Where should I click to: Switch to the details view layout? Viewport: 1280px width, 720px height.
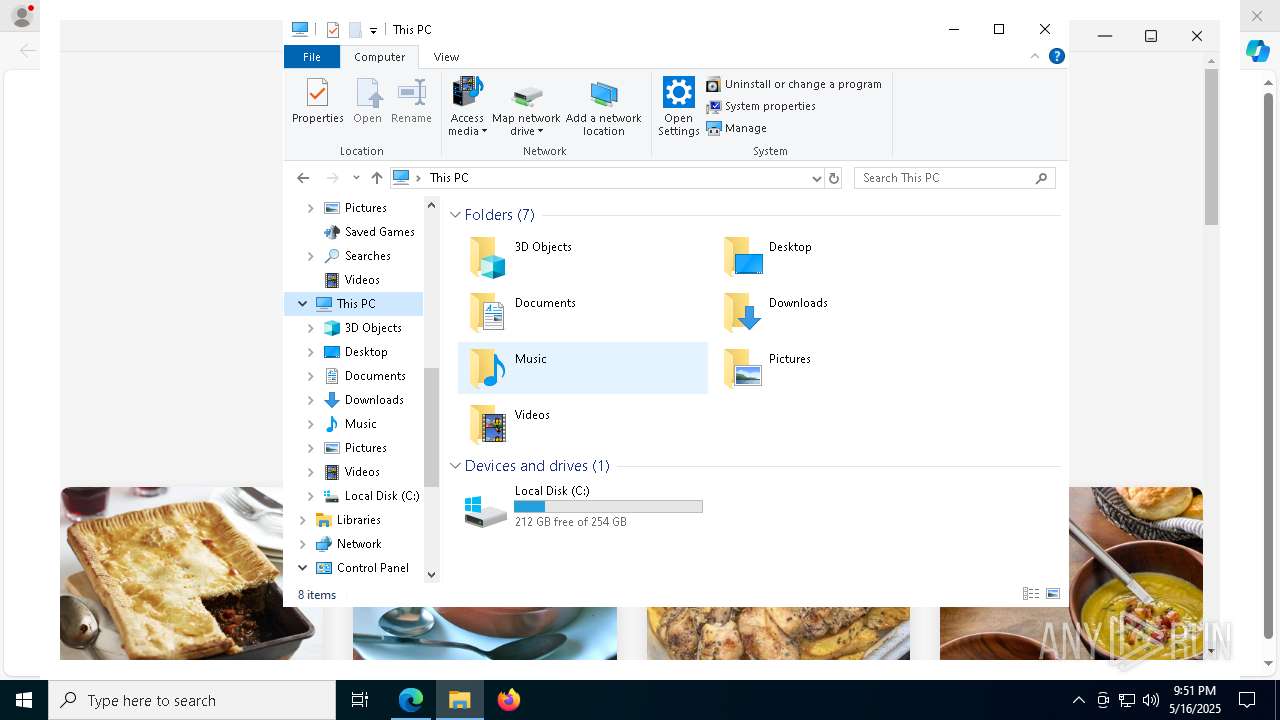tap(1031, 594)
